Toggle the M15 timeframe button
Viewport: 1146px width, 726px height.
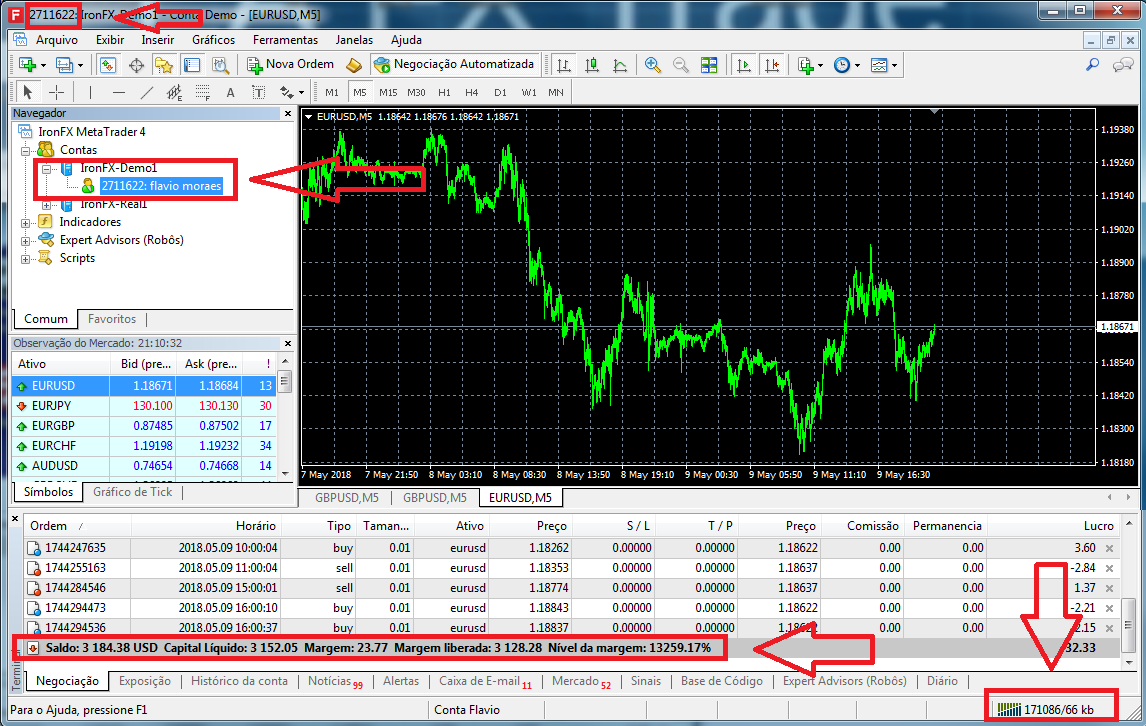tap(388, 93)
